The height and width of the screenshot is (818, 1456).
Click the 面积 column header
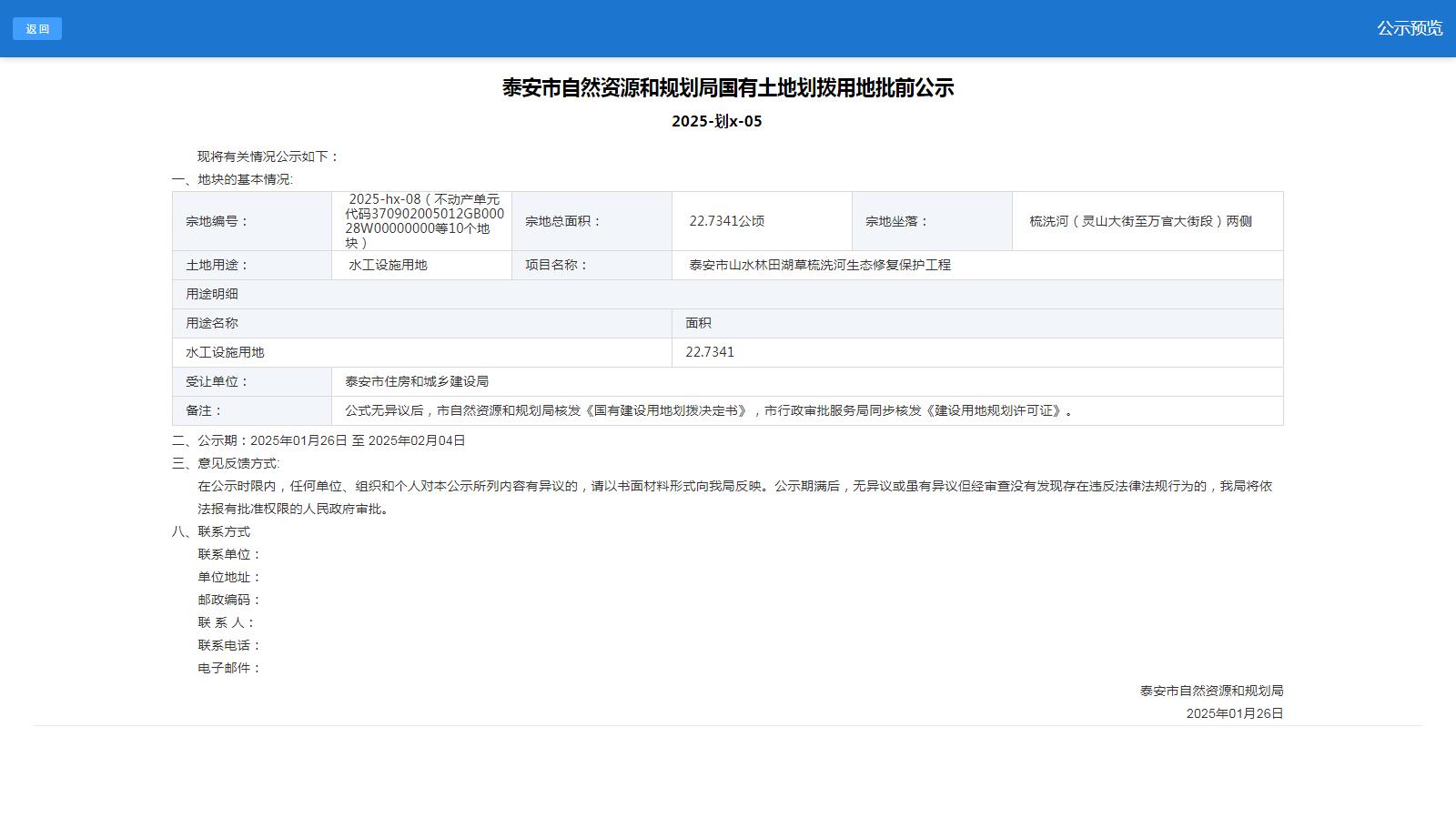977,323
